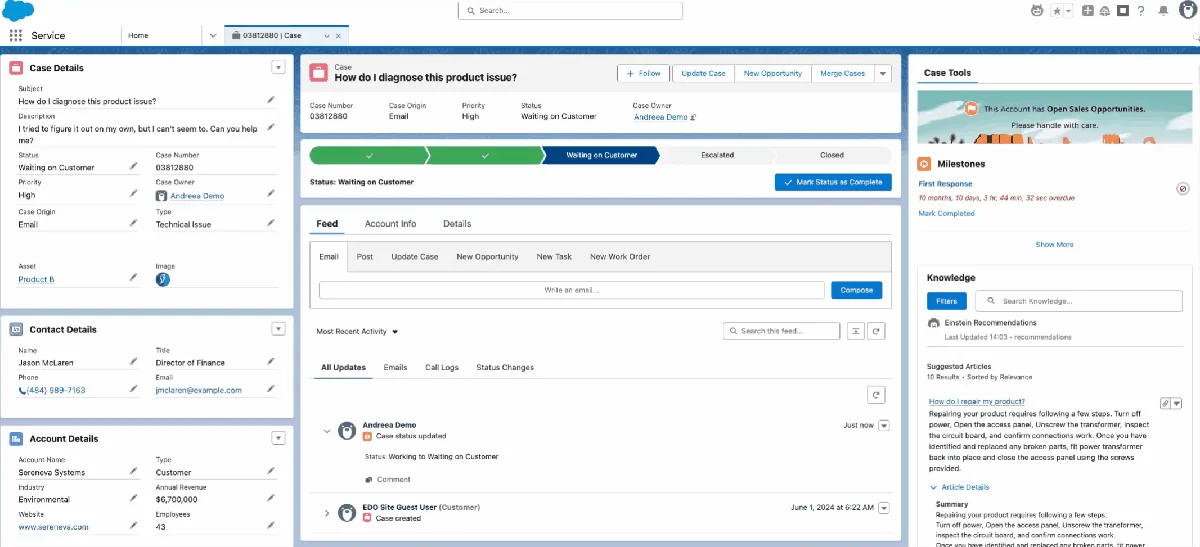Open the Product B asset link
1200x547 pixels.
(x=36, y=280)
